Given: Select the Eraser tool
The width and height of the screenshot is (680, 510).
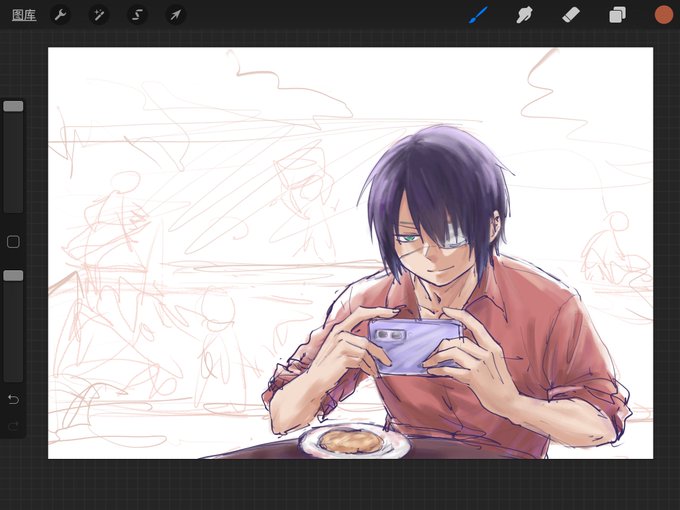Looking at the screenshot, I should click(x=571, y=15).
